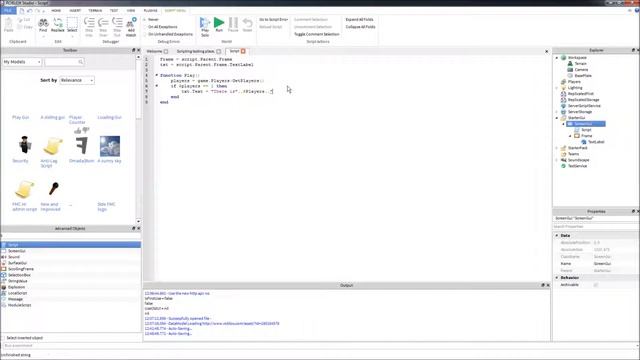Close the Scripting testing place tab
This screenshot has width=640, height=360.
pos(218,51)
